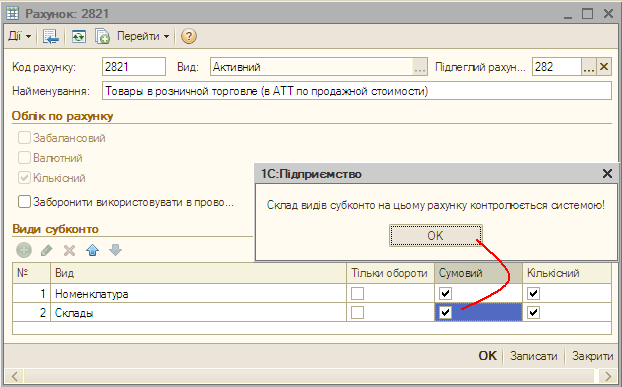Move subkonto up with the blue arrow

coord(92,250)
